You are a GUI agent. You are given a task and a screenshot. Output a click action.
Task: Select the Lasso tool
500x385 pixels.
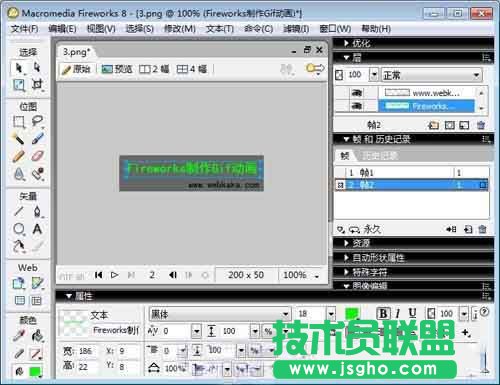tap(37, 122)
